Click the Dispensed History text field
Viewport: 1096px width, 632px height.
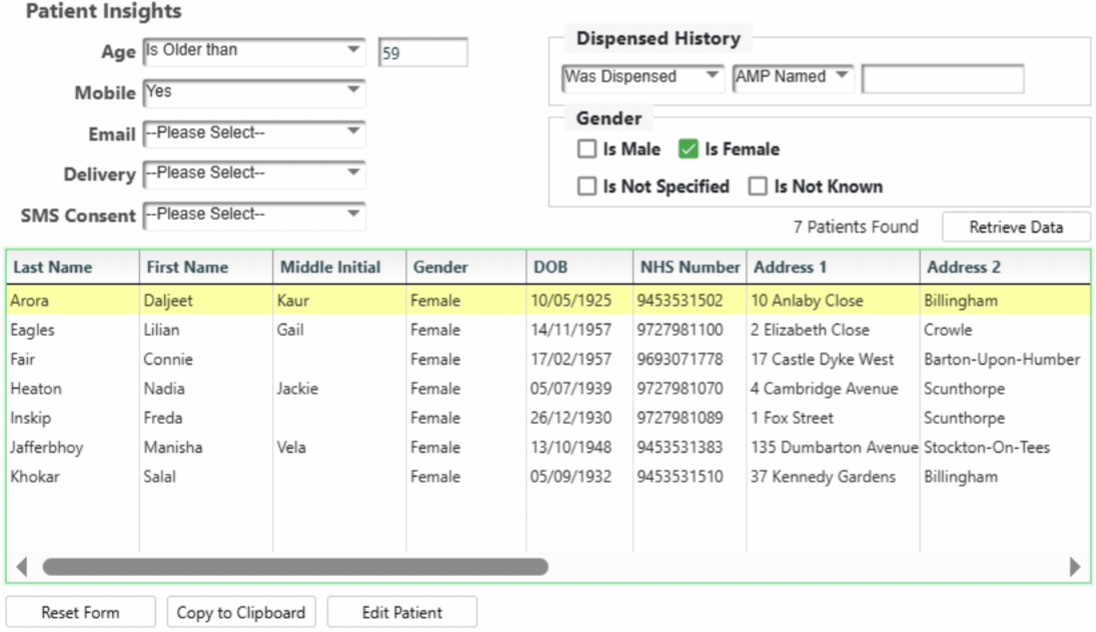942,79
